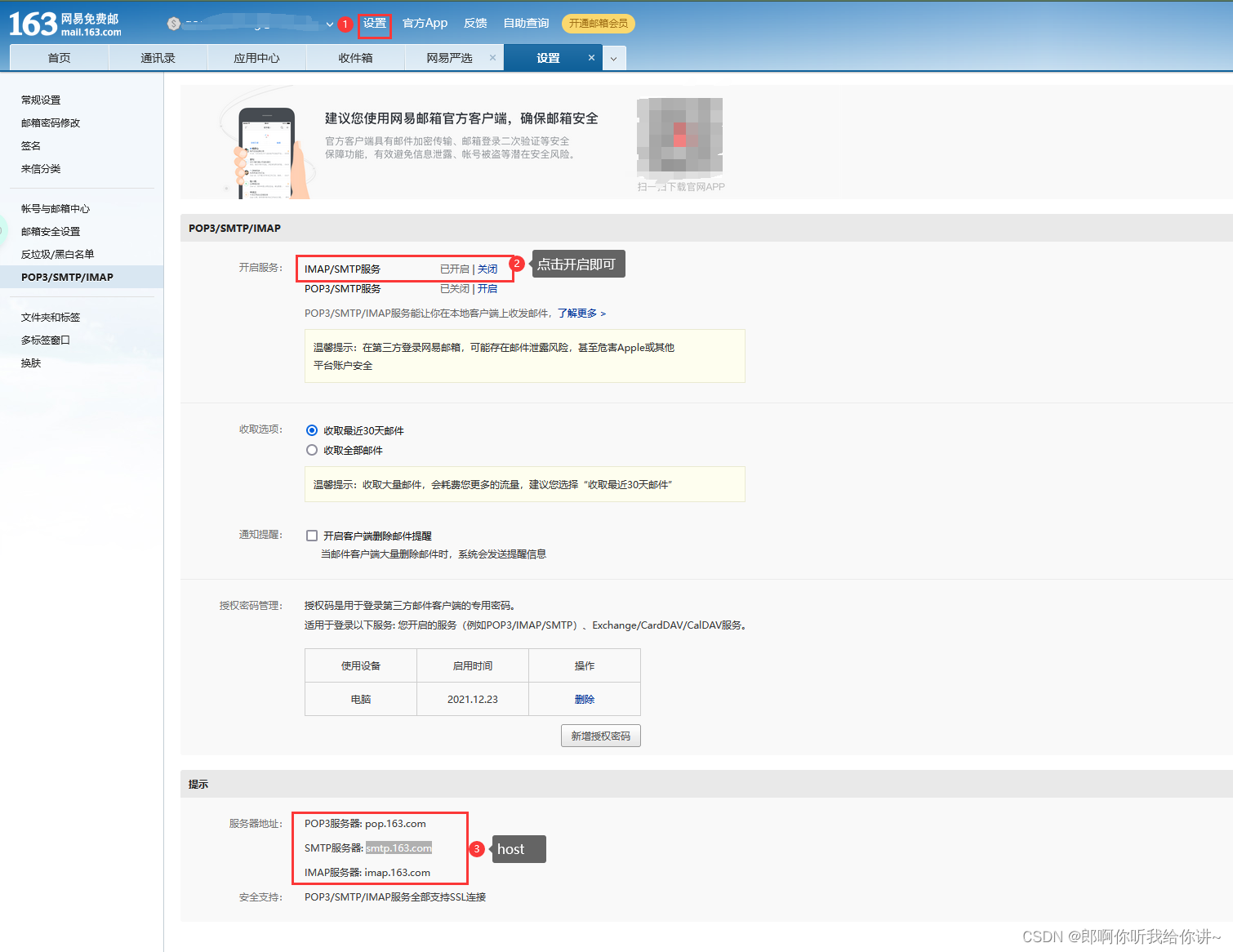The width and height of the screenshot is (1233, 952).
Task: Switch to 网易严选 tab
Action: (449, 58)
